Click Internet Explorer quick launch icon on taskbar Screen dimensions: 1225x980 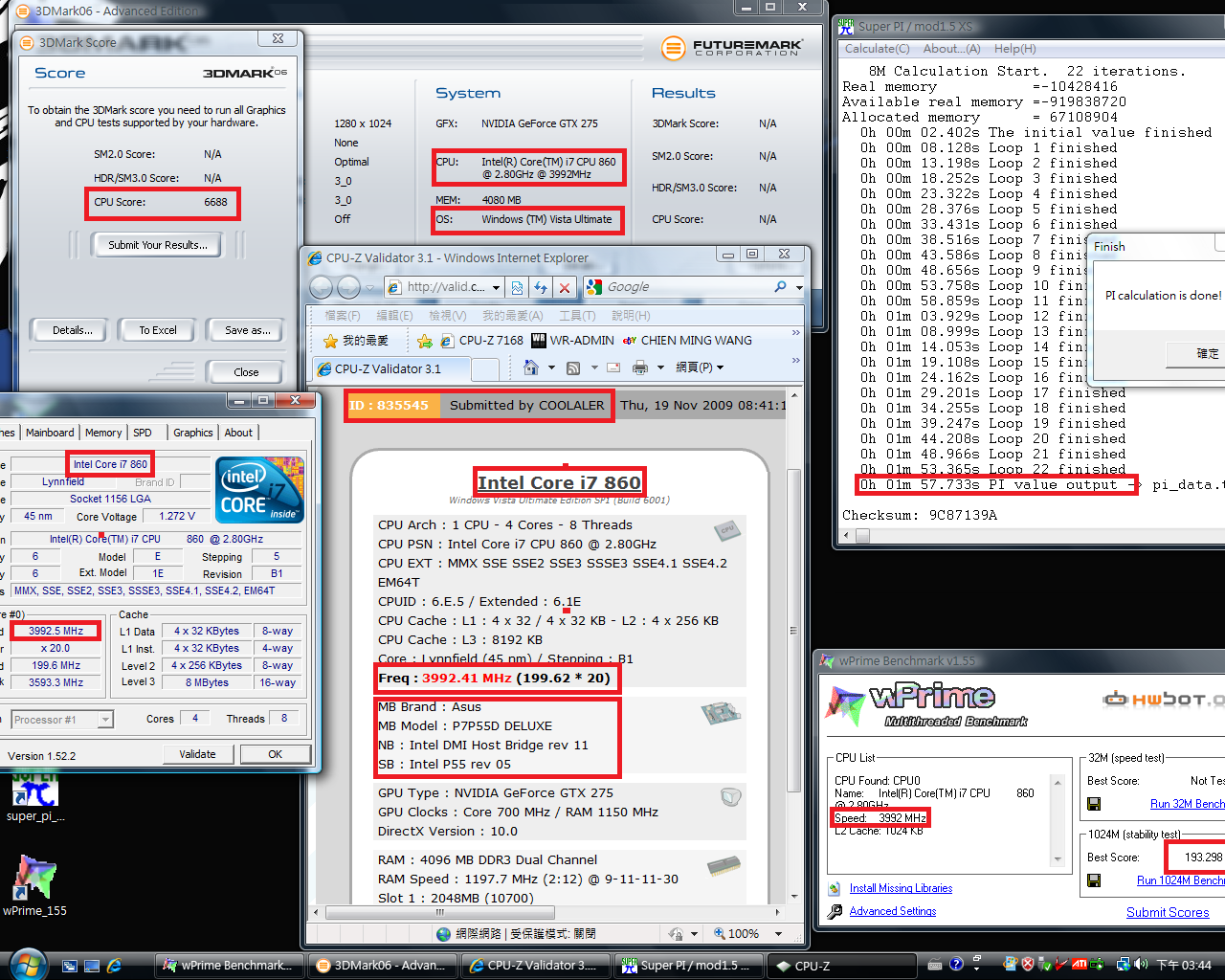coord(114,966)
